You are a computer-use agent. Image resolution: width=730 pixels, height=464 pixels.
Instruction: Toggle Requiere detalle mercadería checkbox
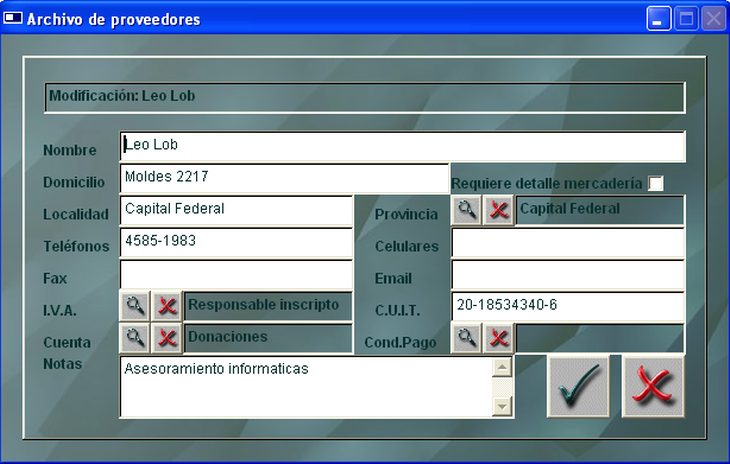point(656,183)
